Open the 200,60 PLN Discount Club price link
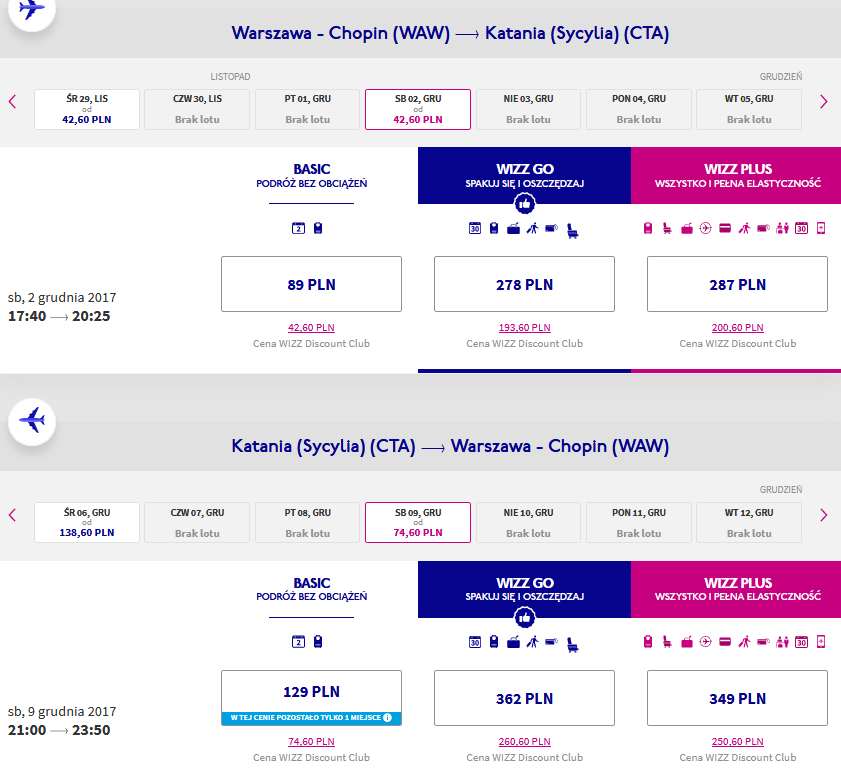The image size is (841, 770). click(x=737, y=328)
